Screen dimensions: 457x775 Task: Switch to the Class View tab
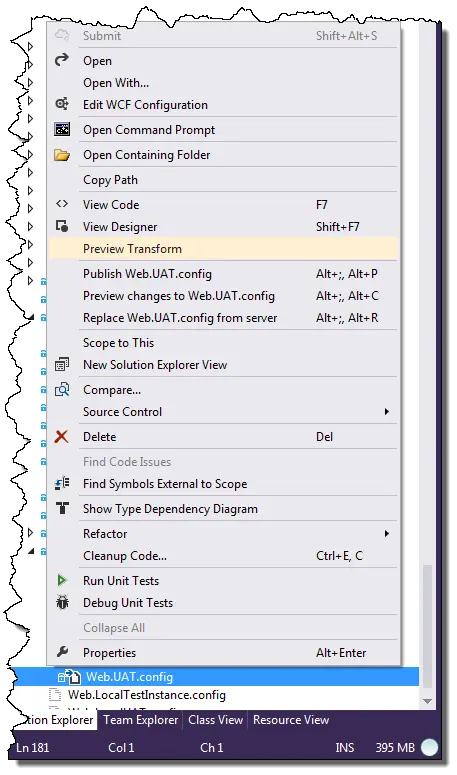point(215,720)
